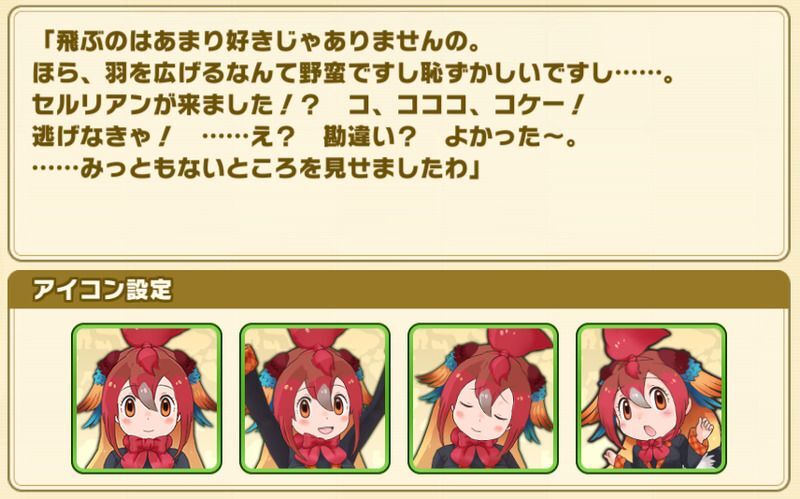Click the line starting セルリアンが来ました
This screenshot has height=499, width=800.
[308, 106]
